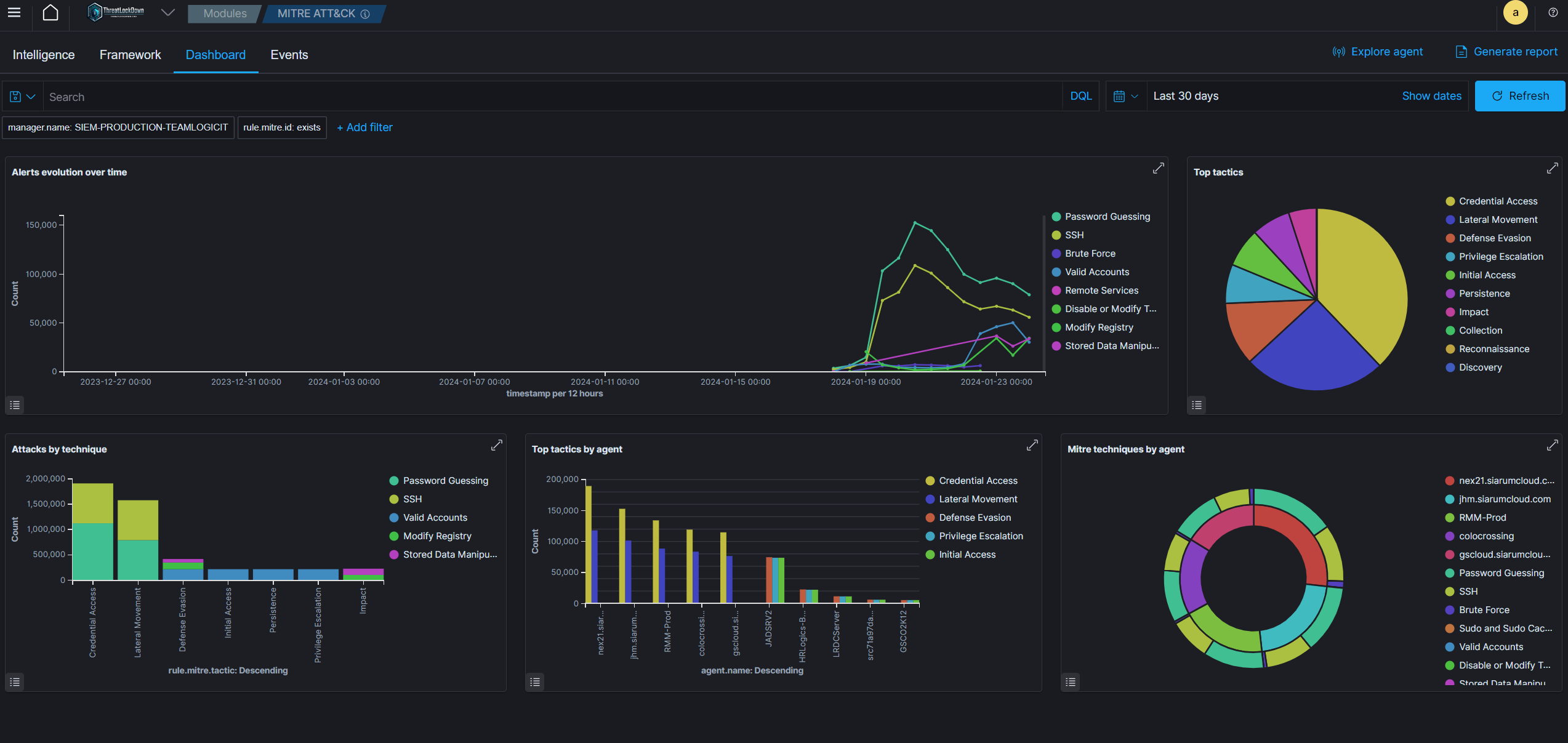Open the saved query dropdown

pyautogui.click(x=23, y=97)
